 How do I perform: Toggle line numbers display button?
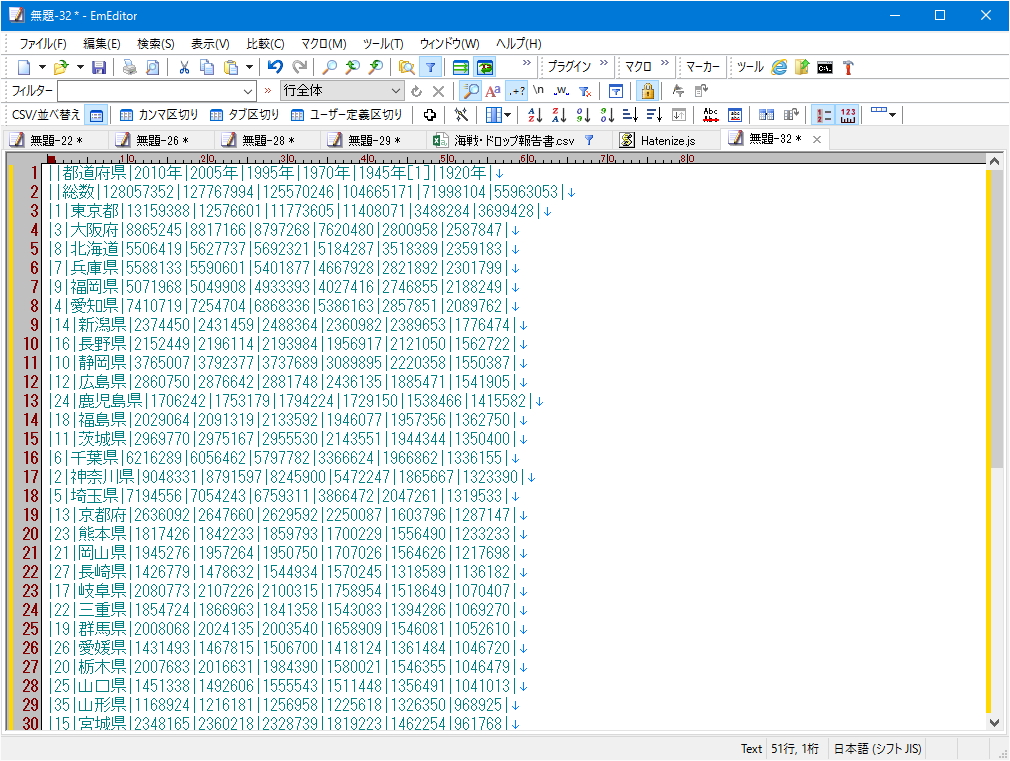(x=824, y=115)
